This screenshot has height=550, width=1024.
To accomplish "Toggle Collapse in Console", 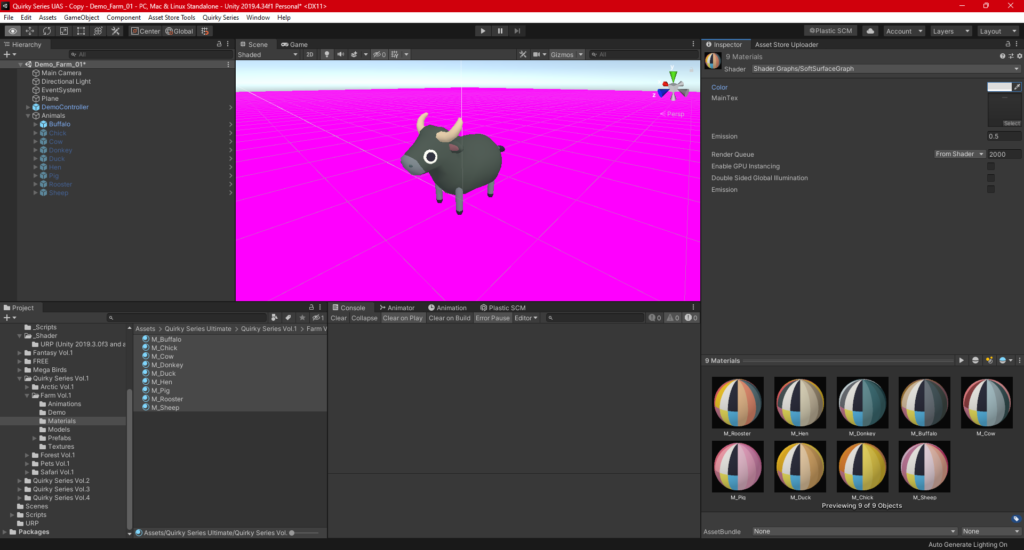I will click(x=364, y=318).
